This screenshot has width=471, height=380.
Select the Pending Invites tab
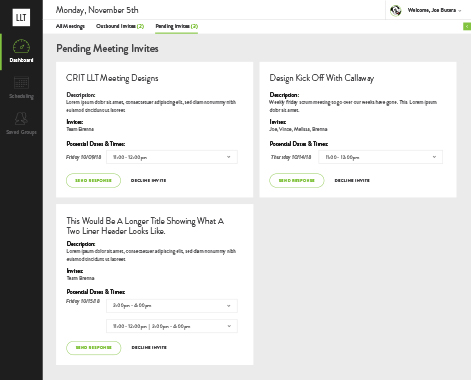(177, 26)
